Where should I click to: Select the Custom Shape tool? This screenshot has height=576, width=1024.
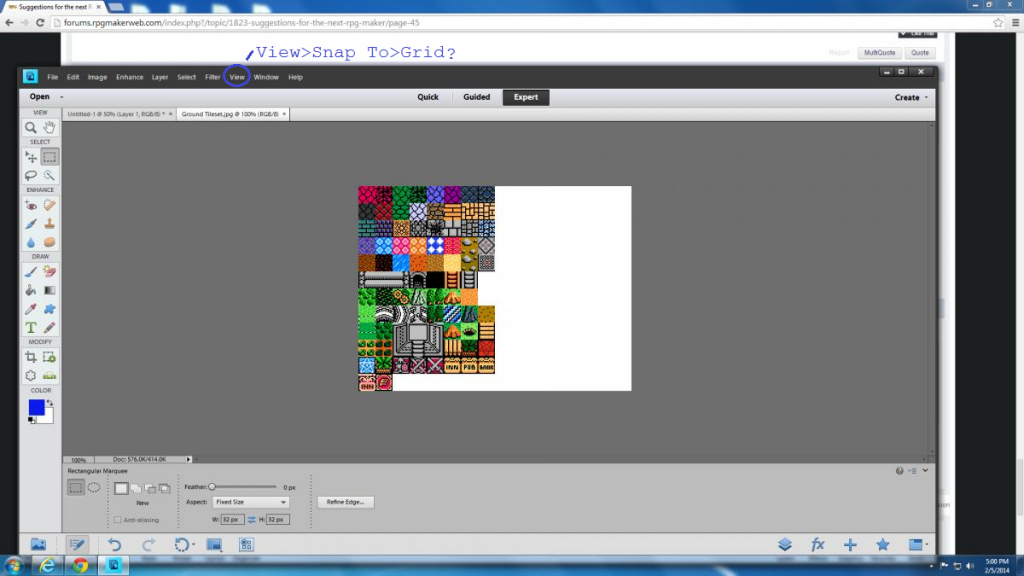(x=50, y=309)
